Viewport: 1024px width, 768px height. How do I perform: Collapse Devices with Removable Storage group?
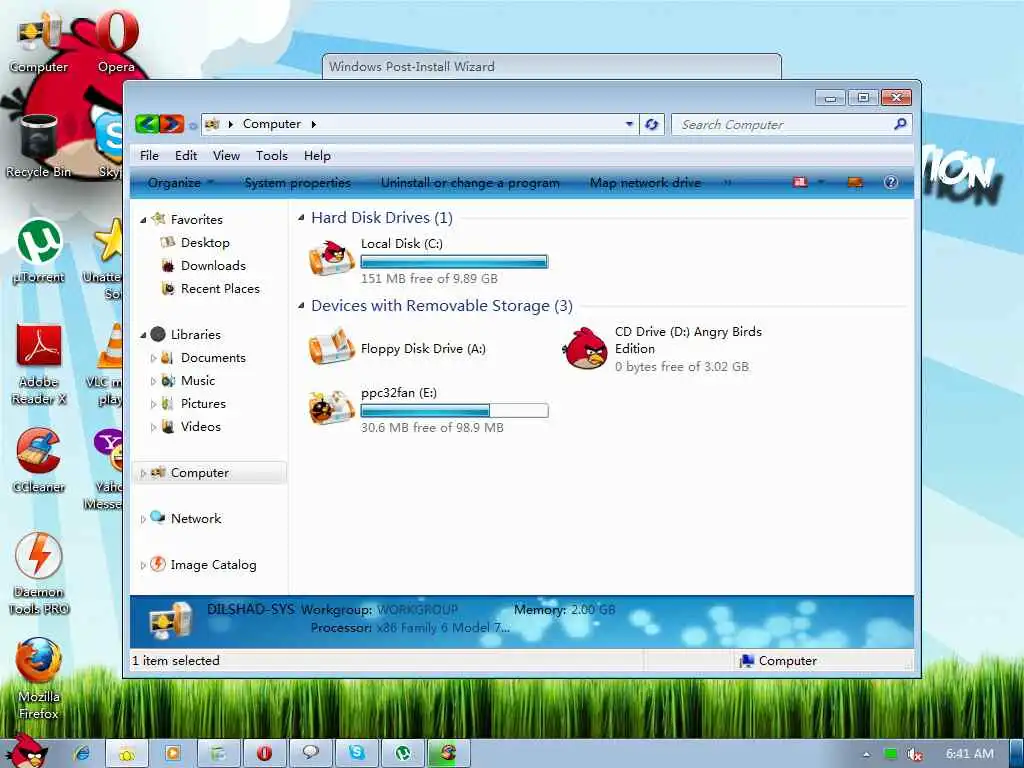tap(301, 305)
